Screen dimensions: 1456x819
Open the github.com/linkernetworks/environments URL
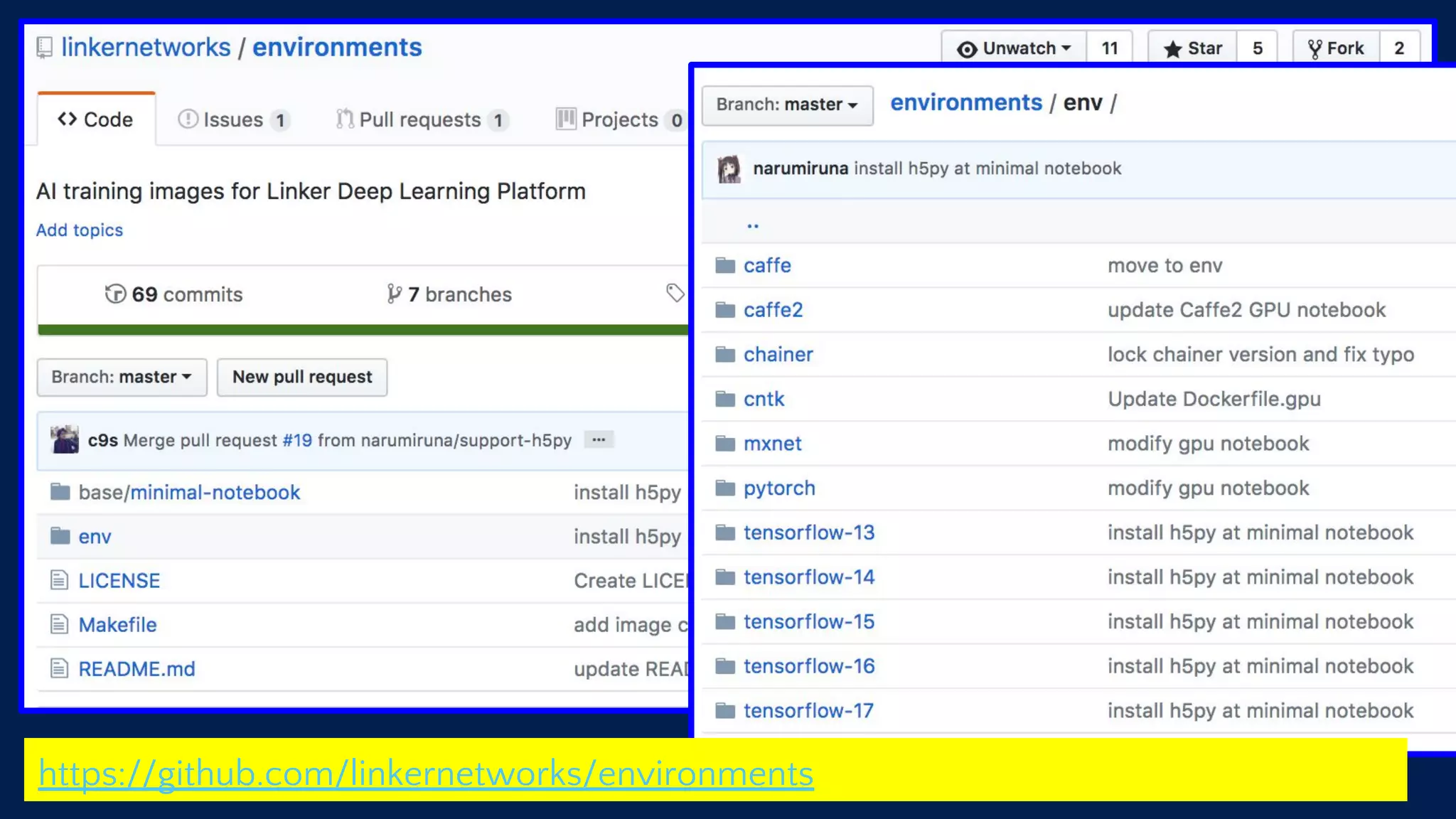426,773
